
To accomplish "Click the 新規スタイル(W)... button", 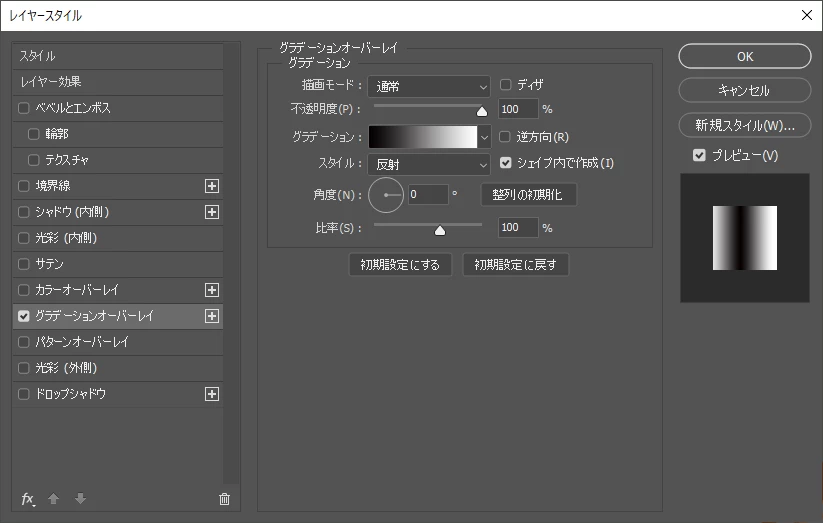I will click(745, 125).
